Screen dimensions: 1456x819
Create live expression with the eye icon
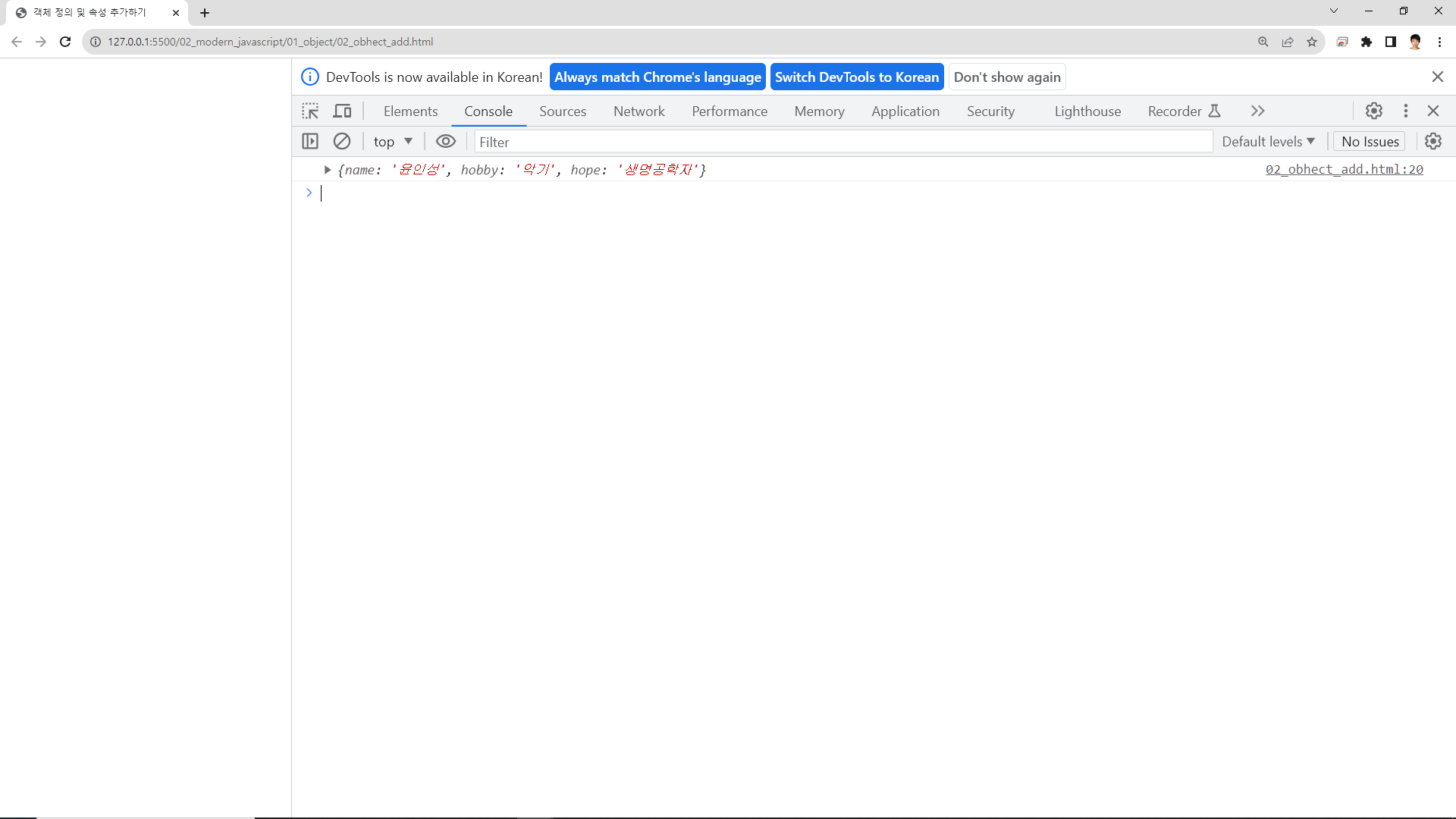point(446,142)
